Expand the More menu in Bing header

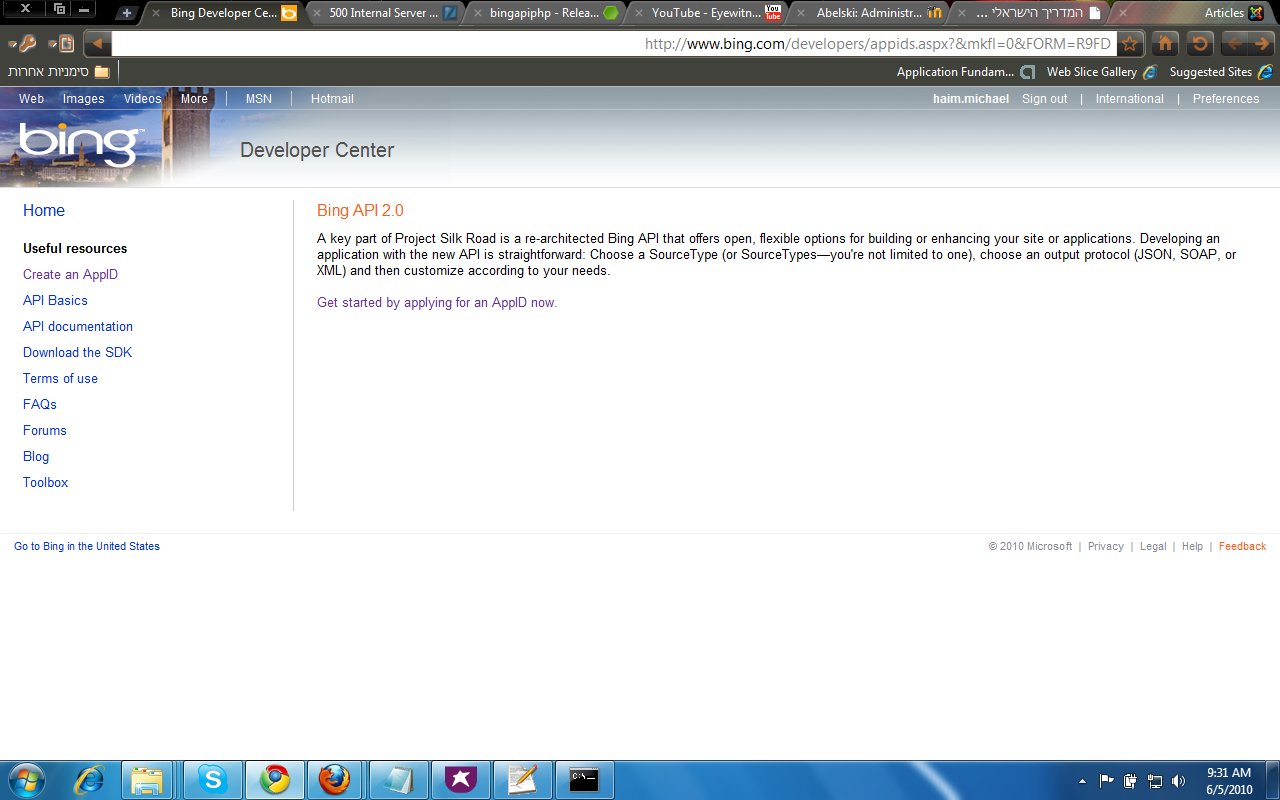pyautogui.click(x=194, y=99)
